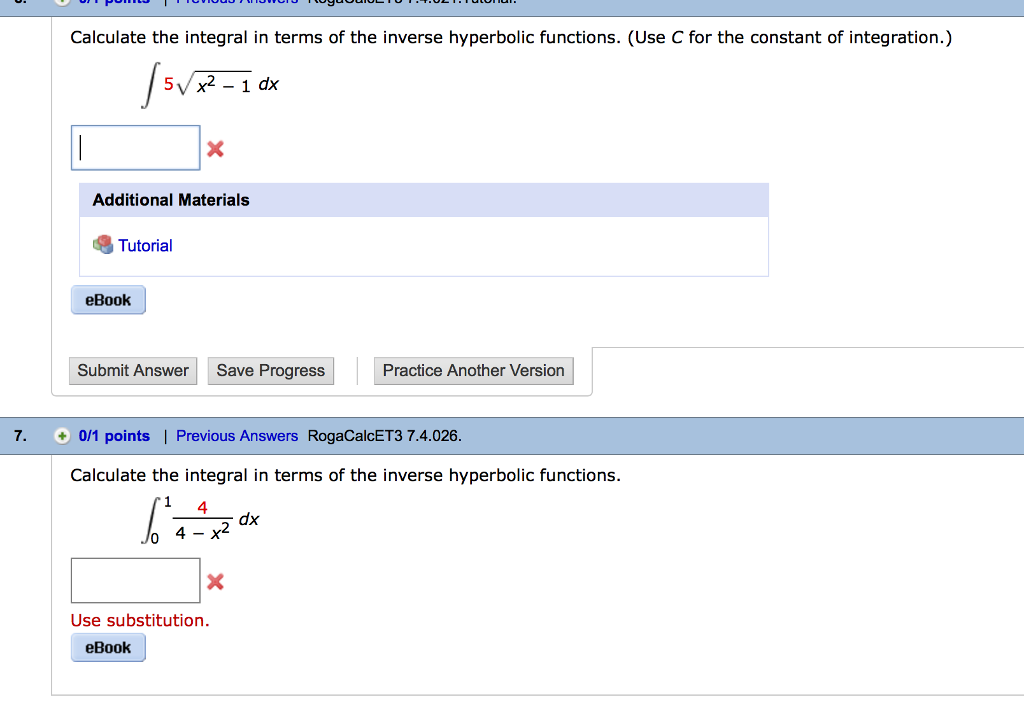The image size is (1024, 718).
Task: Click the Tutorial cube icon under Additional Materials
Action: point(103,245)
